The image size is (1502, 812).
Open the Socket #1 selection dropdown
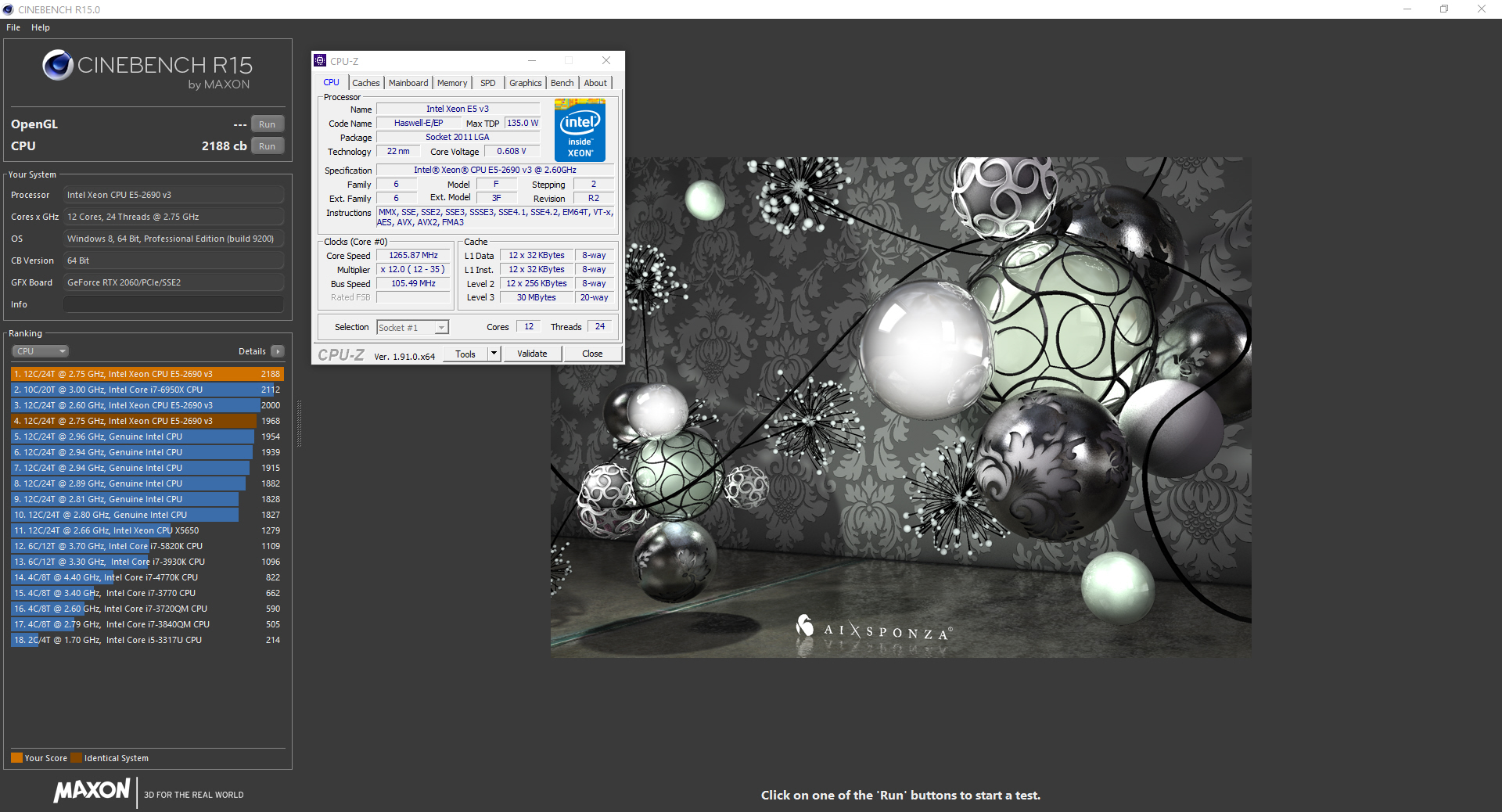(412, 328)
